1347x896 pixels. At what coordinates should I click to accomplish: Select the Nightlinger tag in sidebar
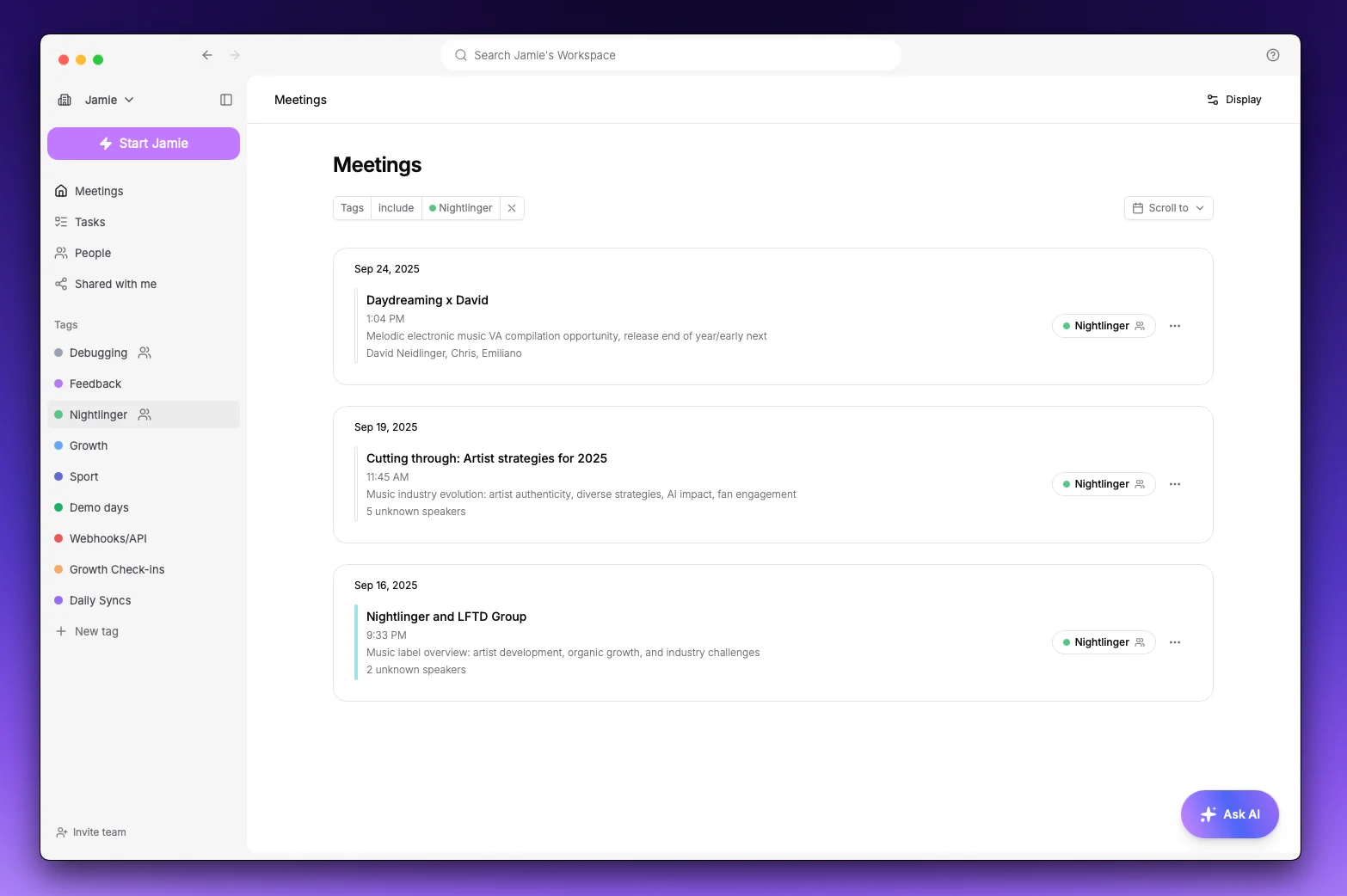point(144,414)
